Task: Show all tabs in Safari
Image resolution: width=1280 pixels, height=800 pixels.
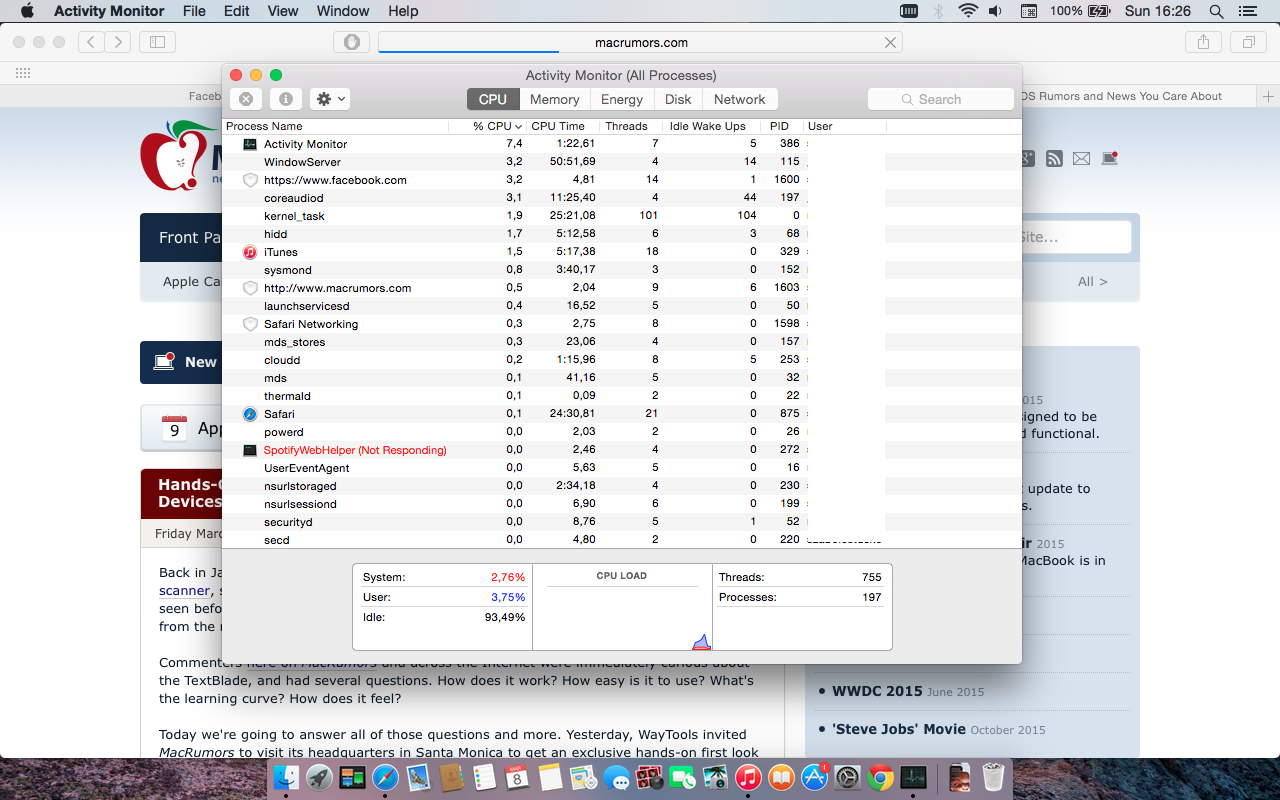Action: click(1248, 42)
